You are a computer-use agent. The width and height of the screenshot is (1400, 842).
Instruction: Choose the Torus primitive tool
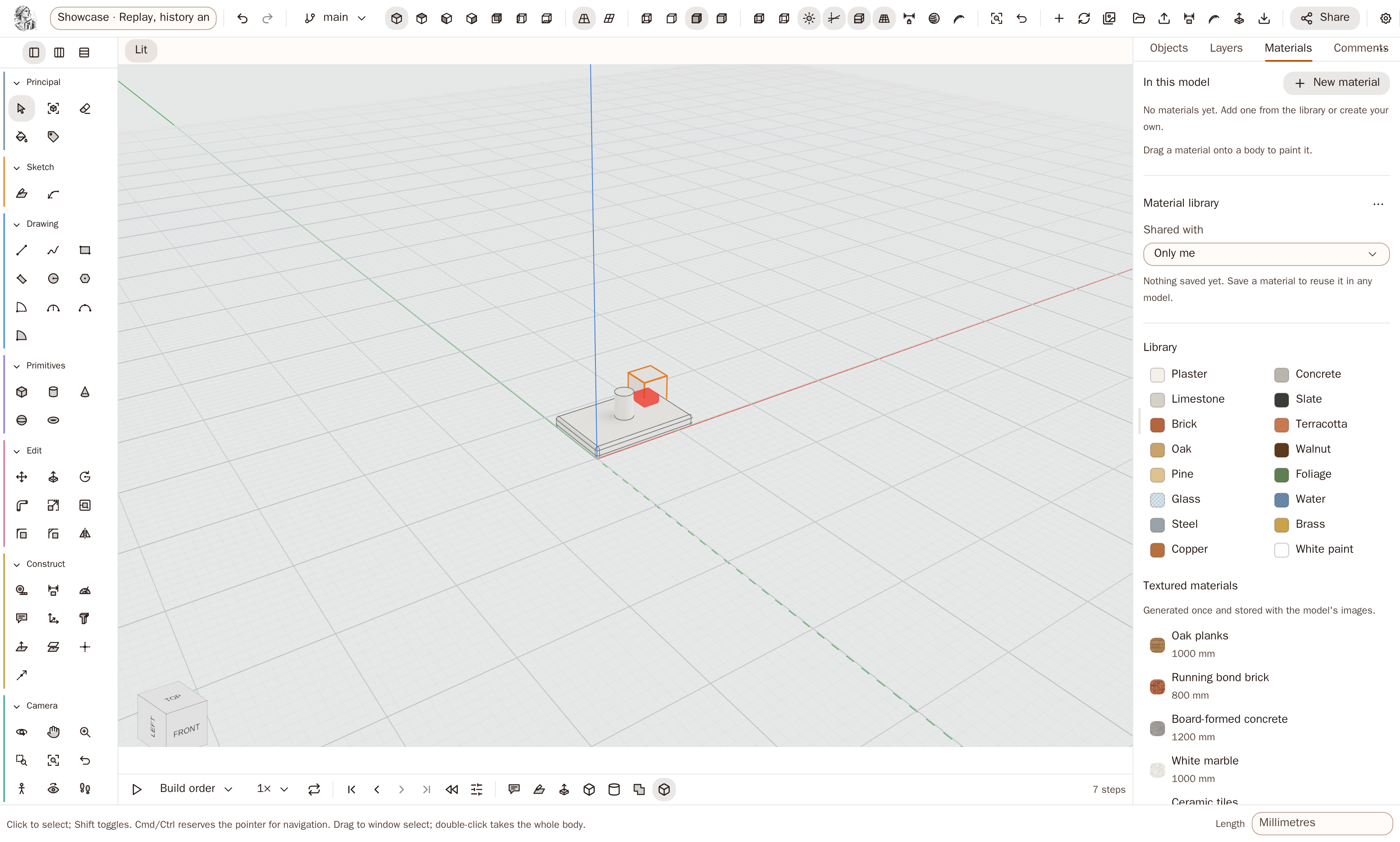53,421
